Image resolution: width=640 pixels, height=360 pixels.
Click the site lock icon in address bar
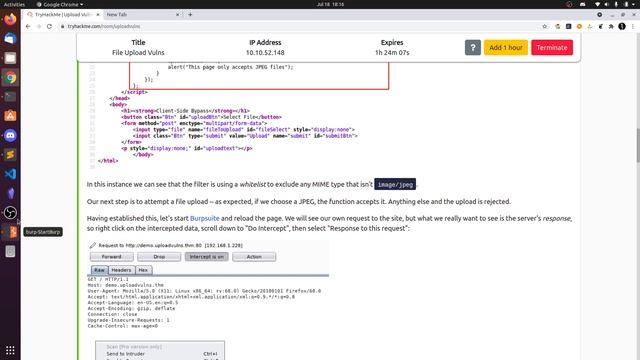pyautogui.click(x=62, y=26)
